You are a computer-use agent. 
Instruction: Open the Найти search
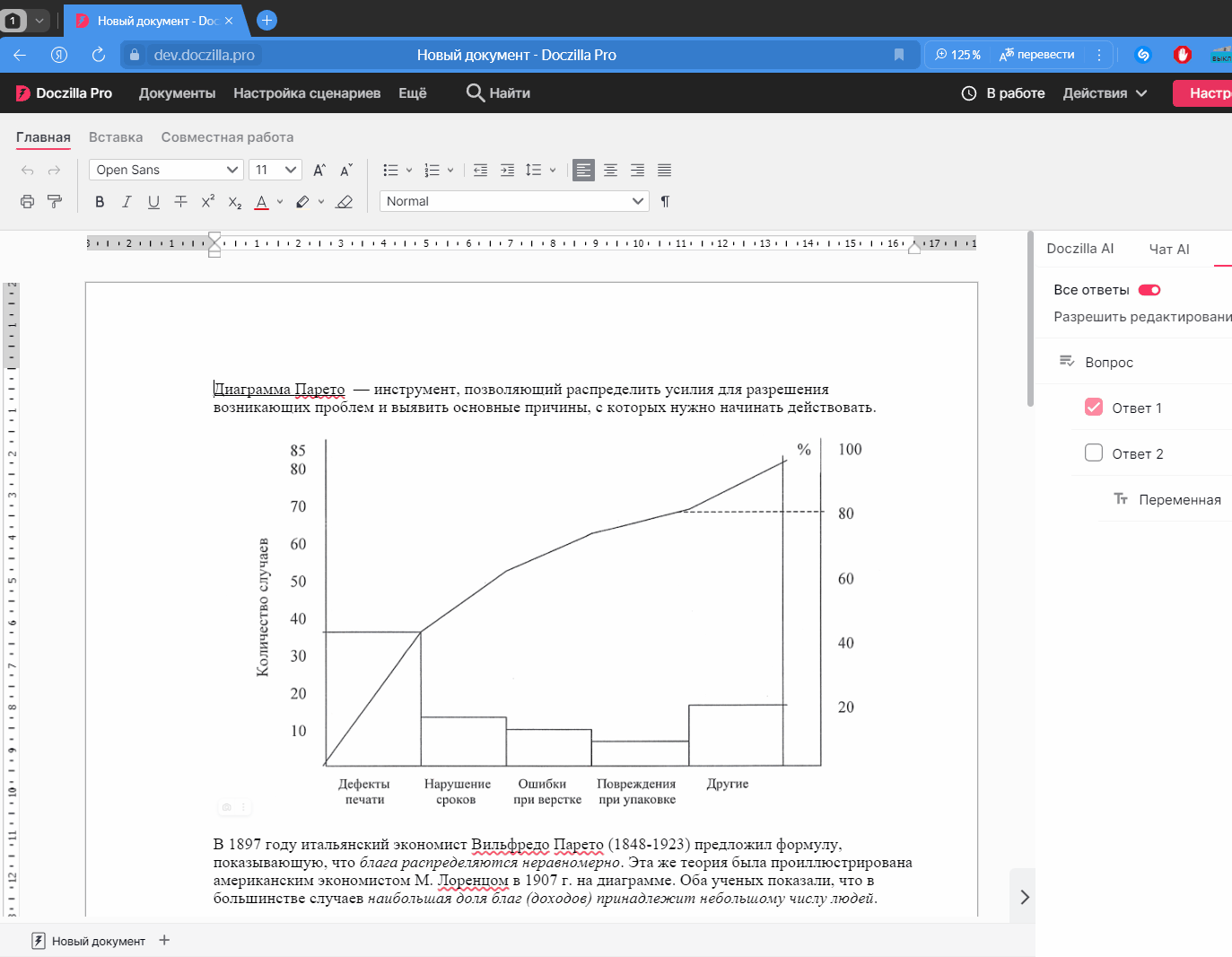(x=499, y=93)
